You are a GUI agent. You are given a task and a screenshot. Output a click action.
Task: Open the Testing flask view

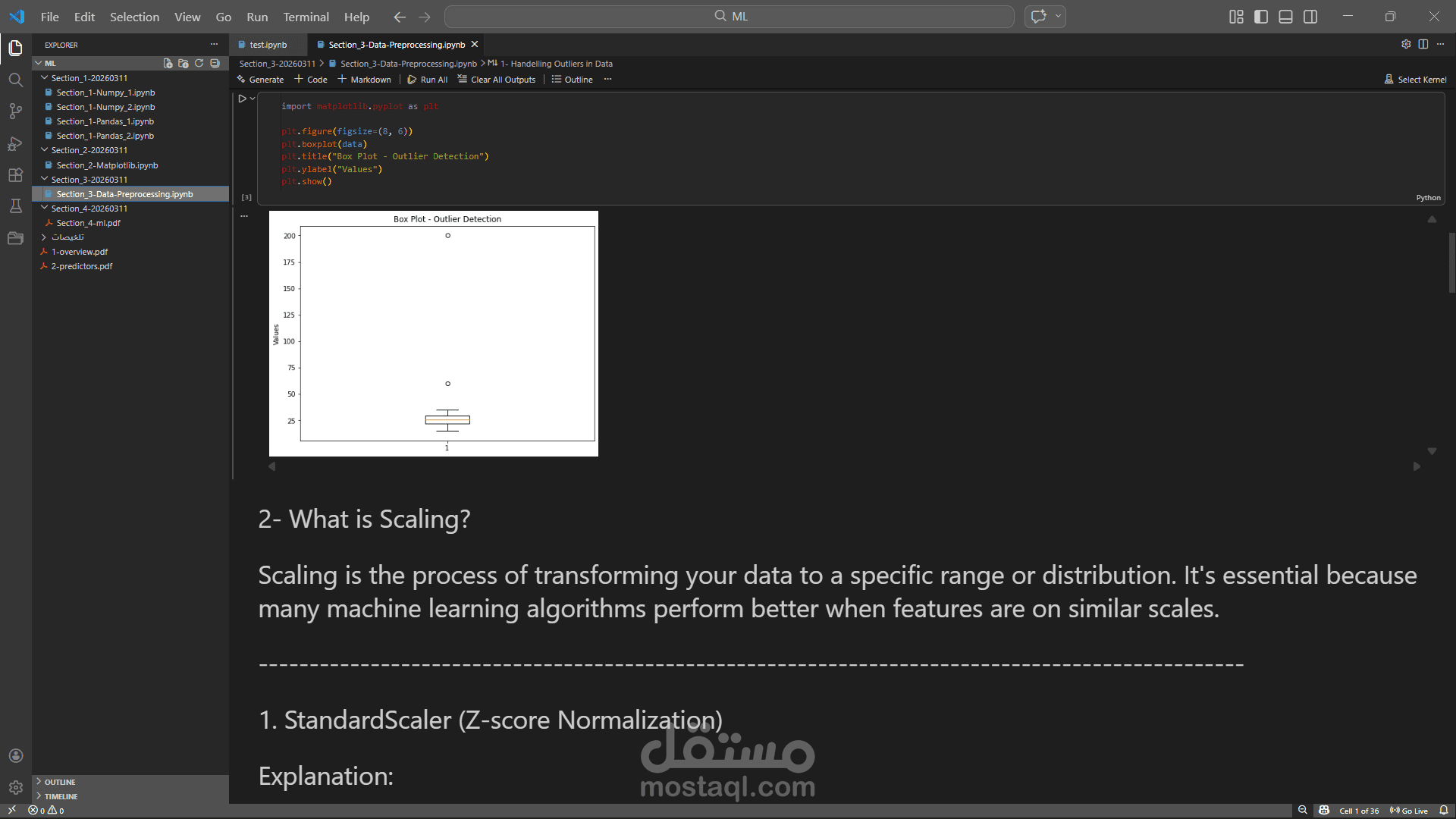click(x=15, y=206)
